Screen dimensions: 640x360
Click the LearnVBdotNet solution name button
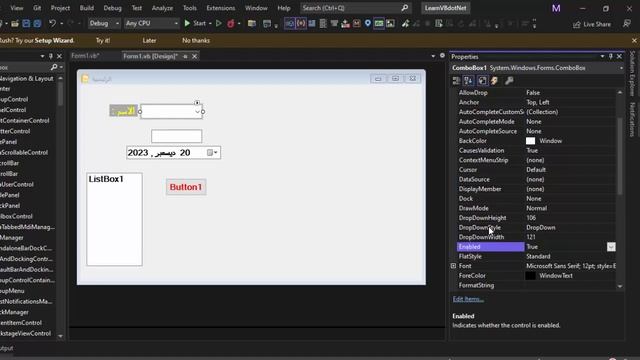pyautogui.click(x=445, y=8)
